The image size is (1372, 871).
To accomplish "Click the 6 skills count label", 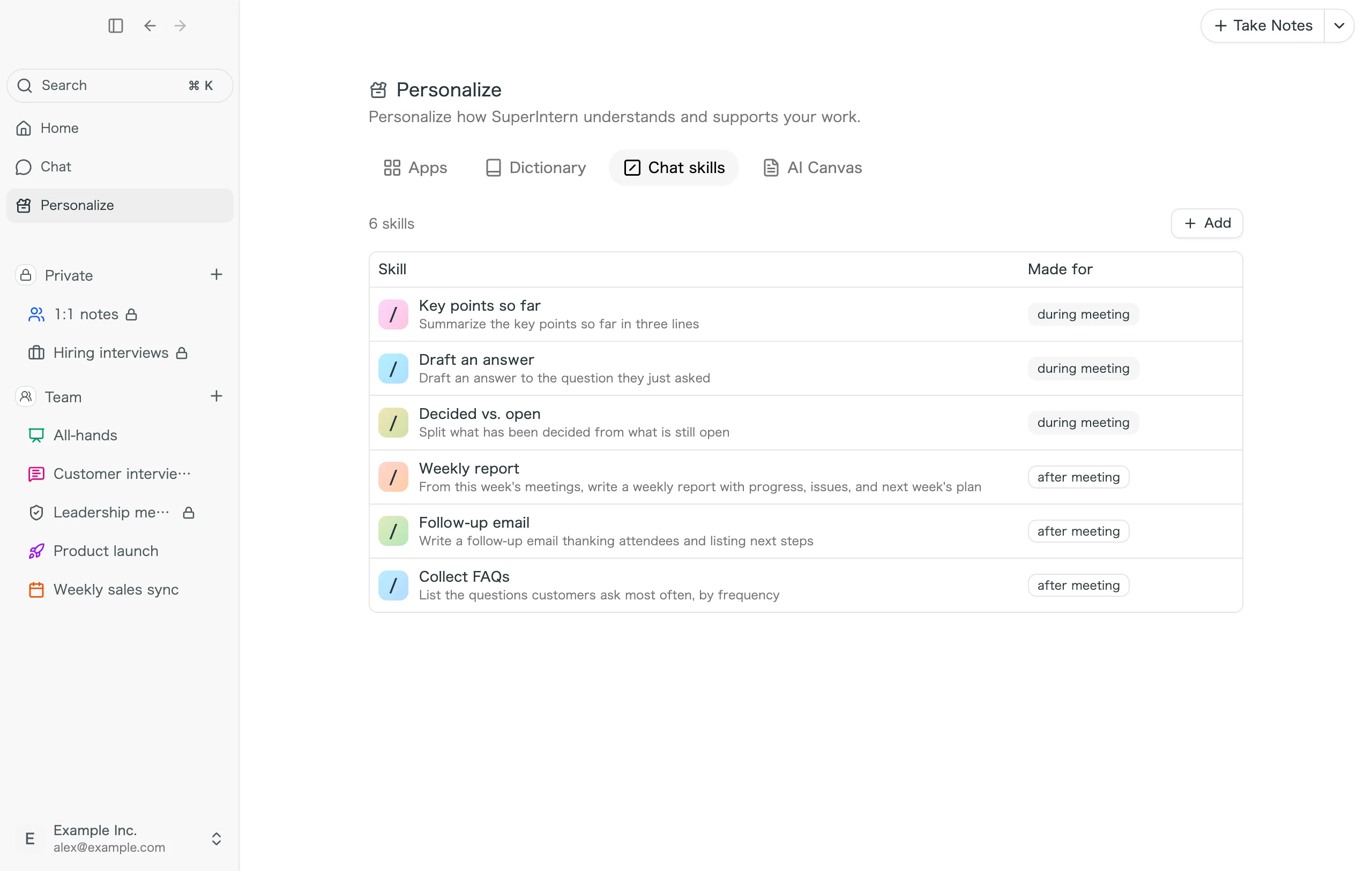I will point(391,224).
